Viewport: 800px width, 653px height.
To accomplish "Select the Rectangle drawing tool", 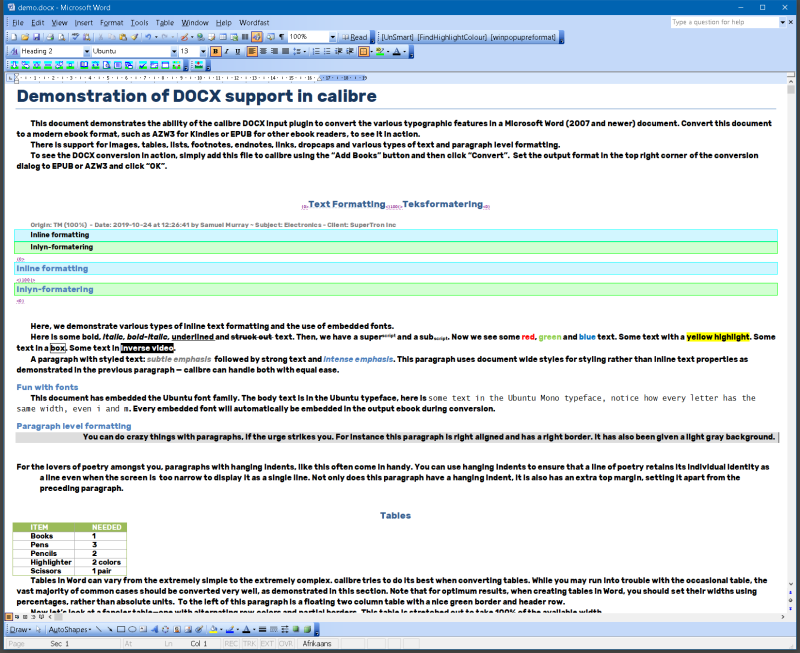I will 121,630.
